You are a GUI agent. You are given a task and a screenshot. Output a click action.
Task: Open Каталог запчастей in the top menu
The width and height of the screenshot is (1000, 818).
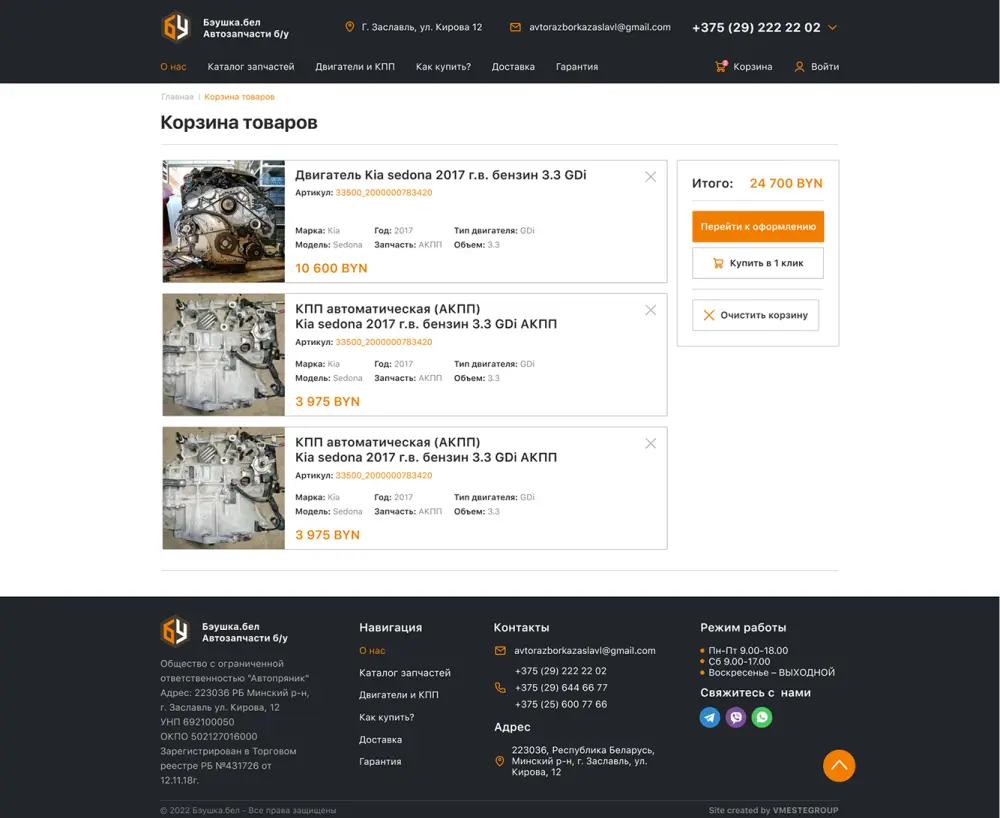(x=251, y=66)
